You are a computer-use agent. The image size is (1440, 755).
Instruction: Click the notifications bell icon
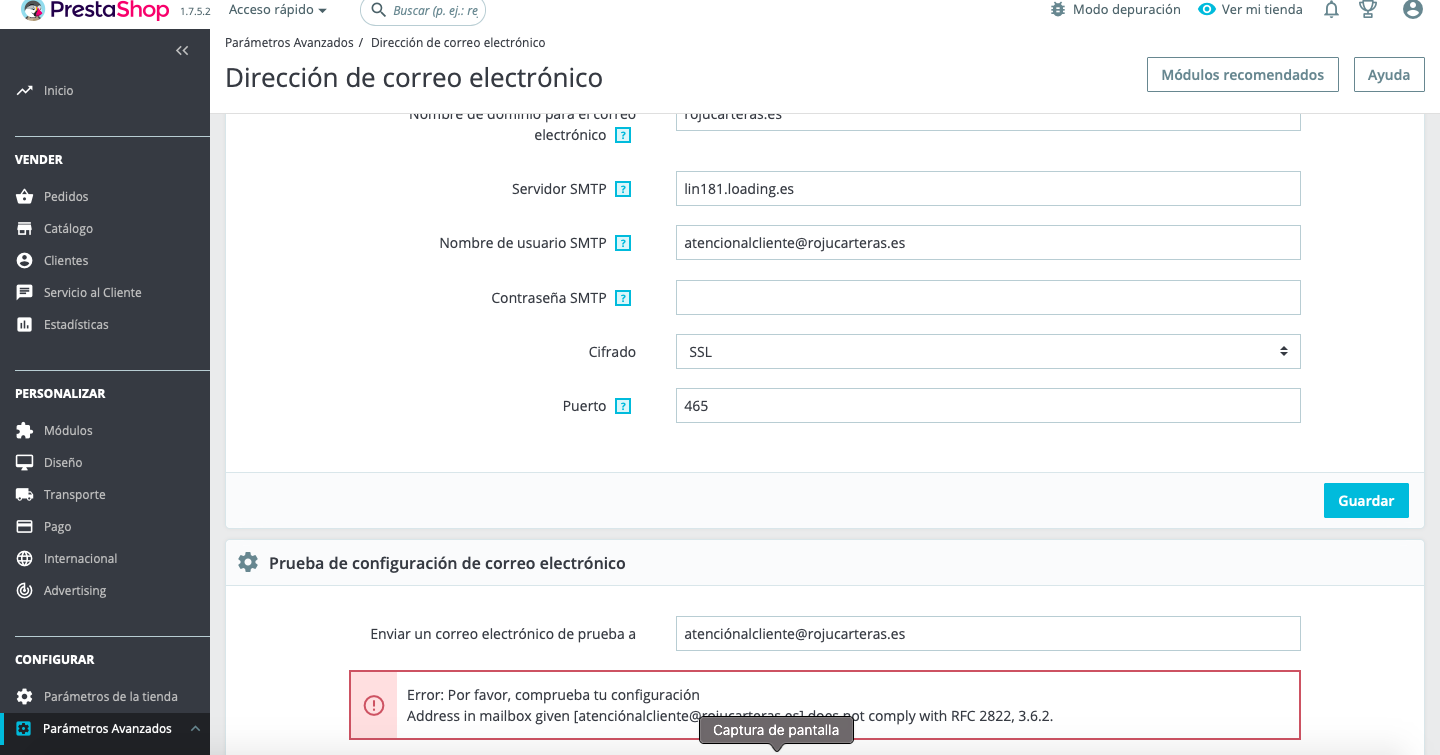pyautogui.click(x=1331, y=10)
